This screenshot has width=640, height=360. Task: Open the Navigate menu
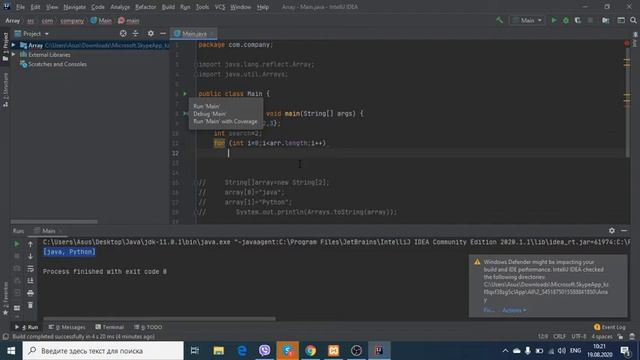click(x=75, y=7)
